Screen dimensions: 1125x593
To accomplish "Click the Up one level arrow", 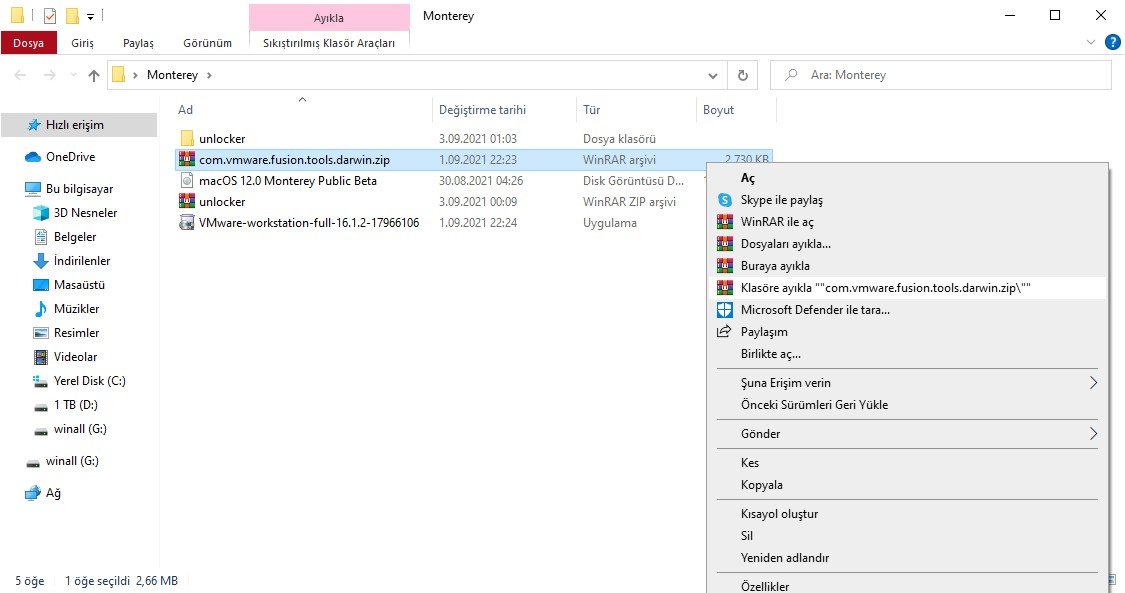I will tap(94, 75).
